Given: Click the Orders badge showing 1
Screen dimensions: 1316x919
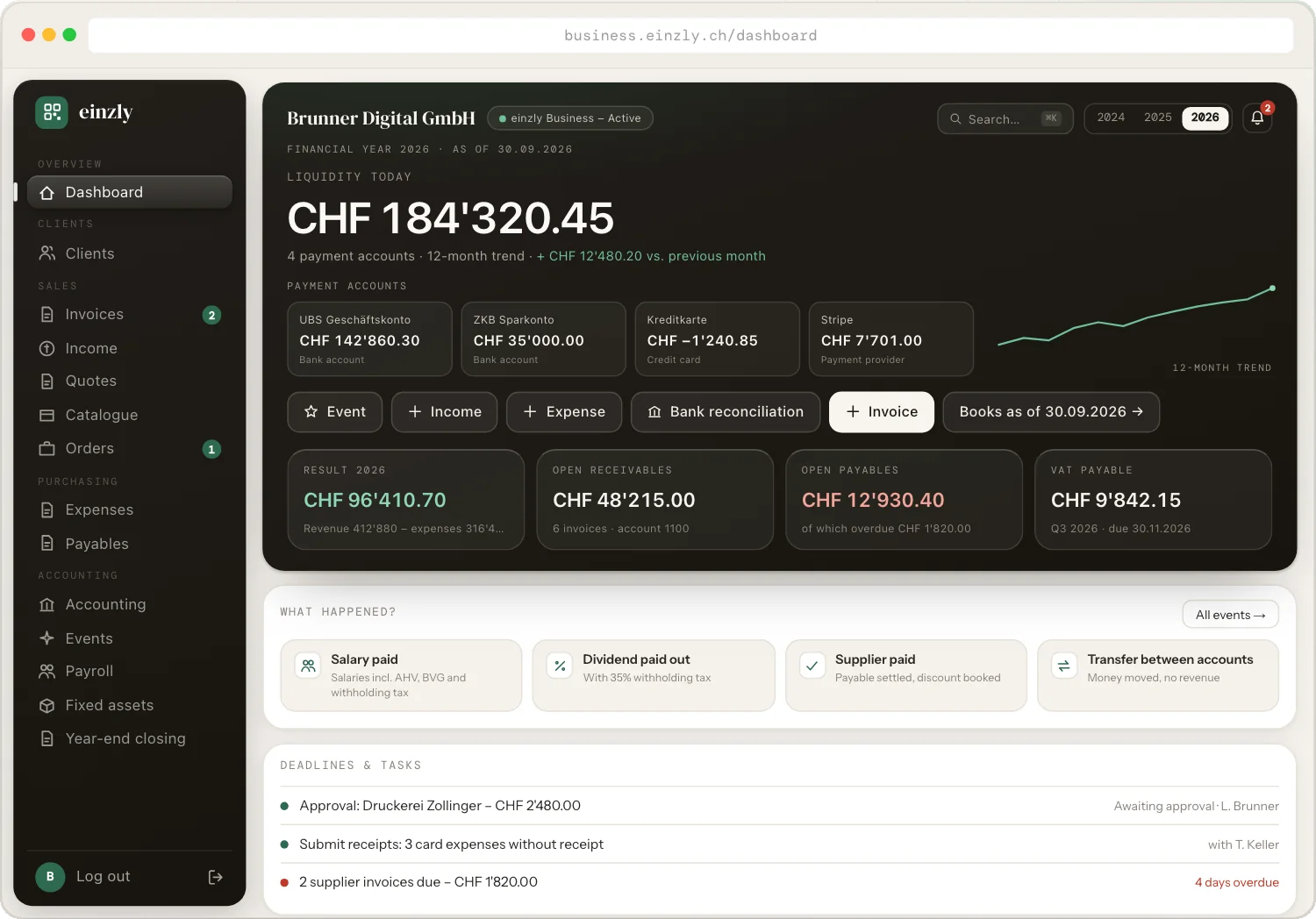Looking at the screenshot, I should tap(211, 449).
